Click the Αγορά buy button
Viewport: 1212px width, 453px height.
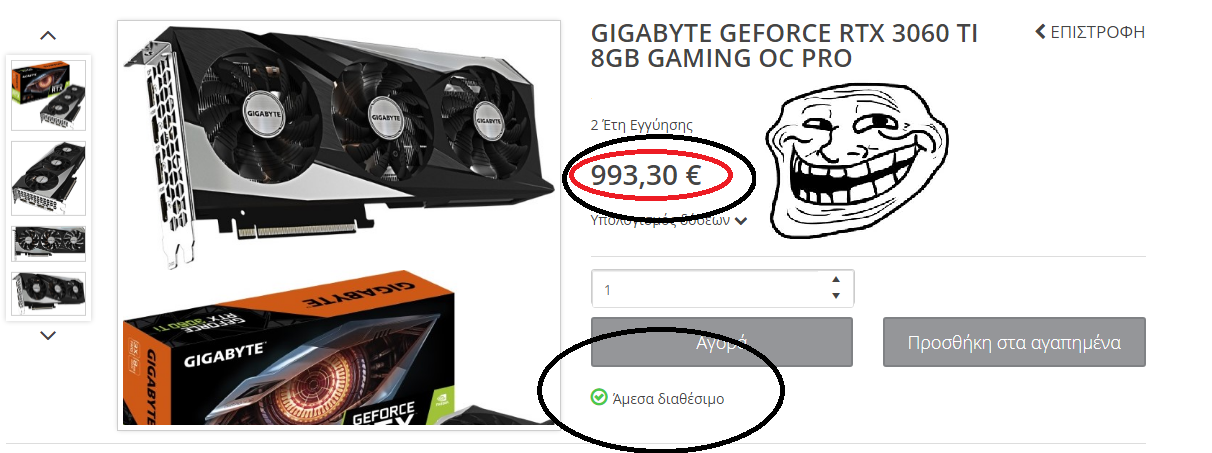722,342
